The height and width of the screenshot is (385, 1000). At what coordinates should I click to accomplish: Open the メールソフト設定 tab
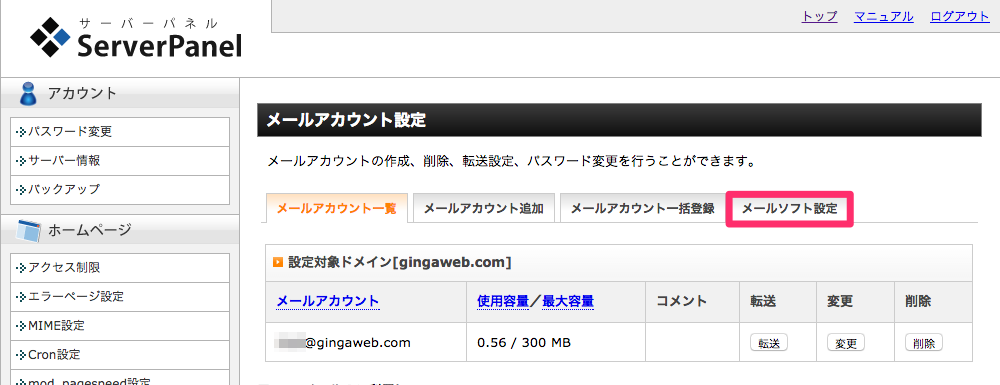(x=790, y=208)
